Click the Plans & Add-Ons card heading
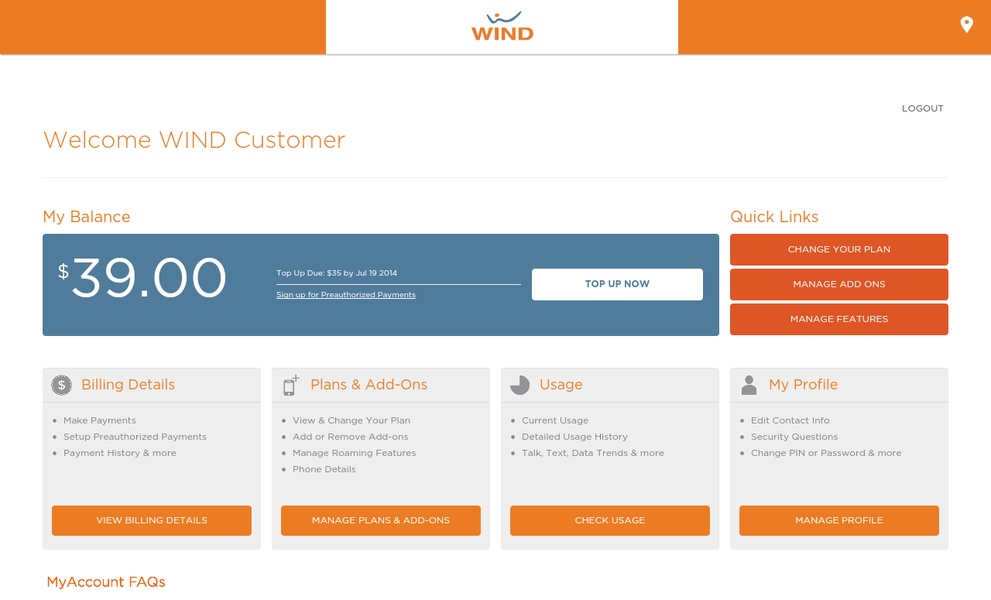The image size is (991, 600). click(x=369, y=384)
